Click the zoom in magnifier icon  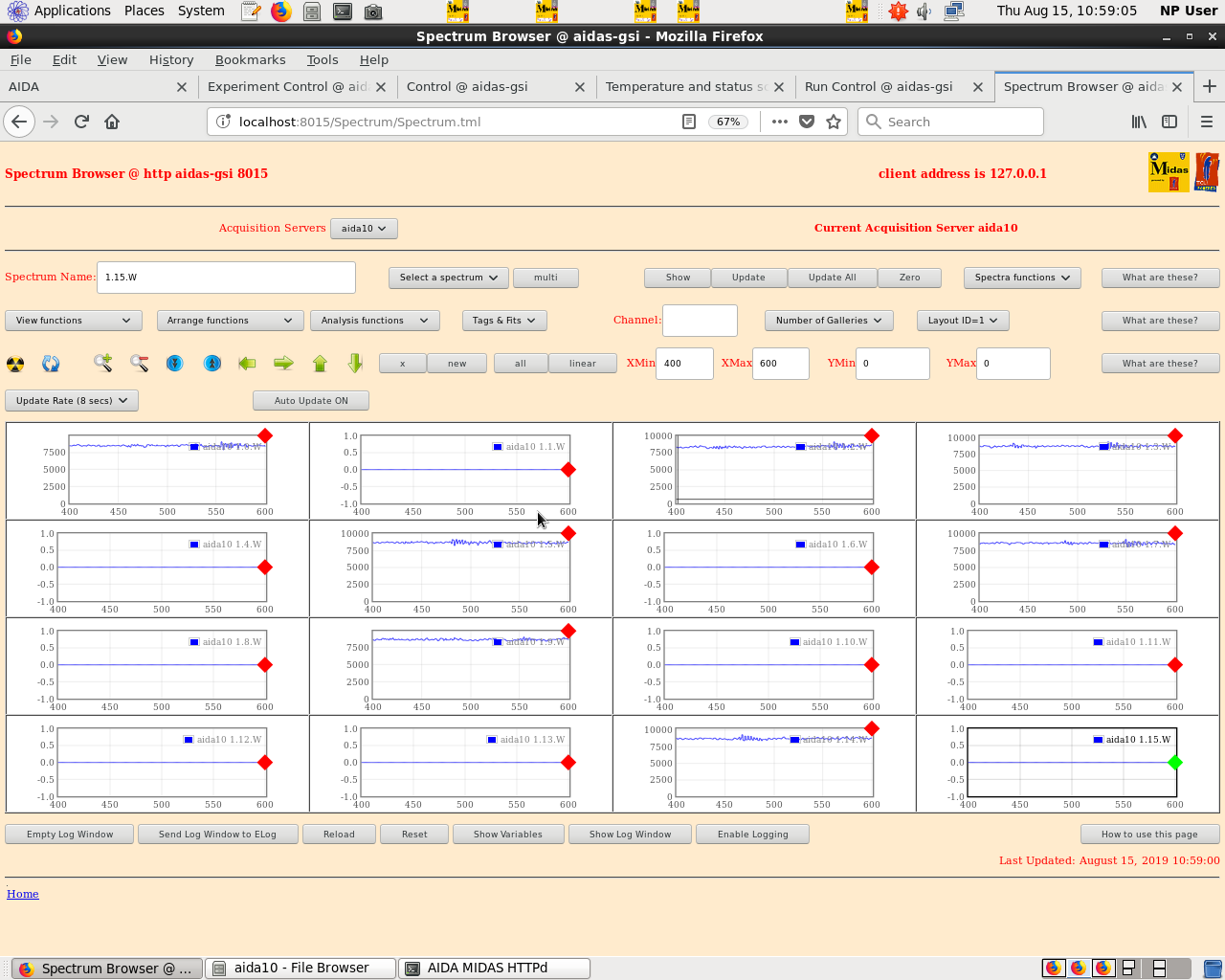102,363
